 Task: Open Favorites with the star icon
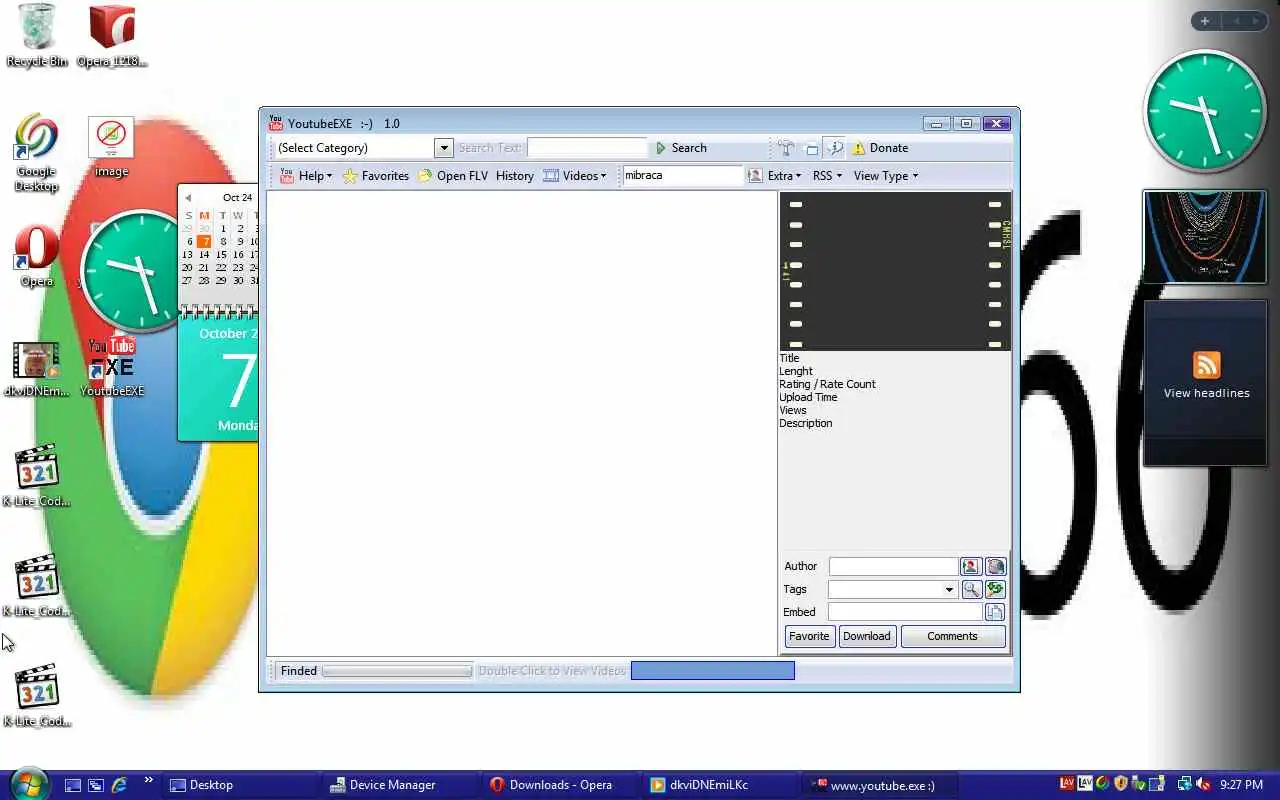point(376,176)
